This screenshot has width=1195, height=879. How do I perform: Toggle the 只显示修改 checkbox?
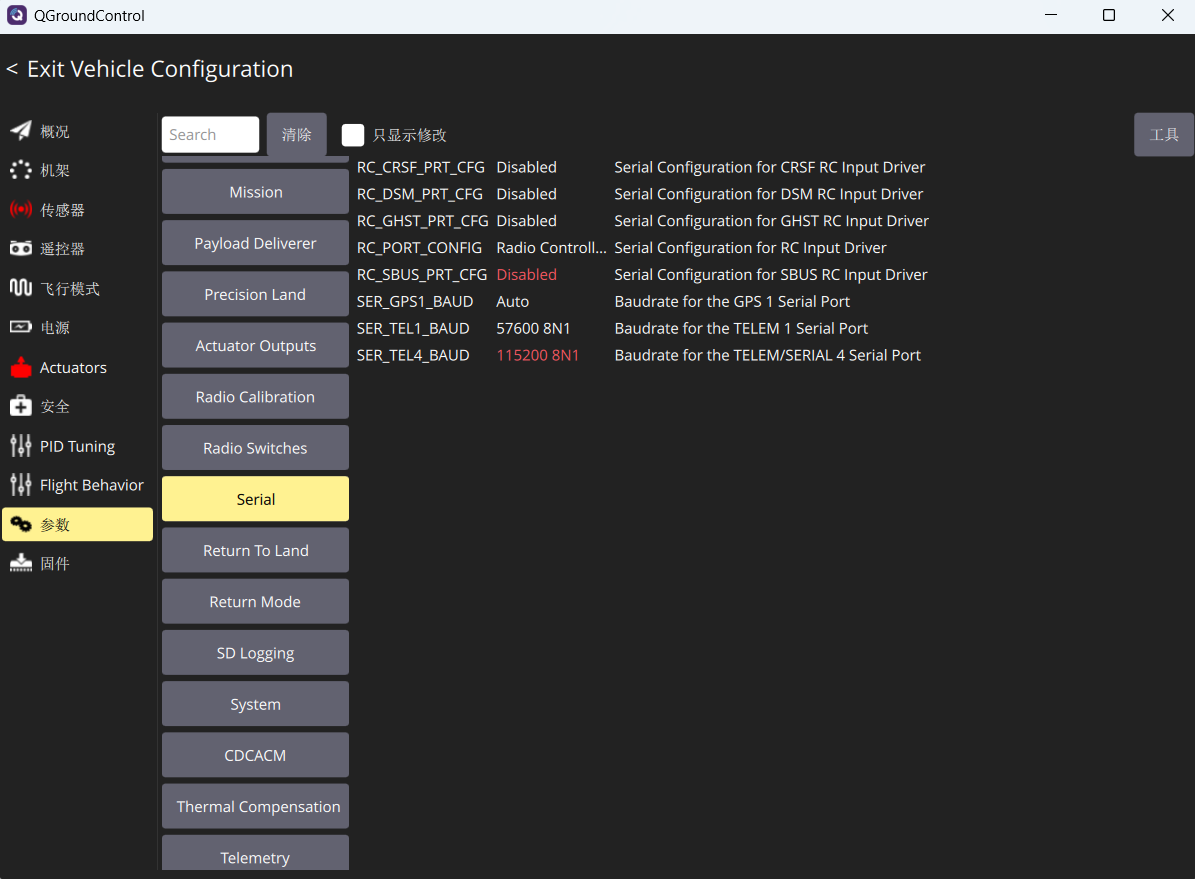(x=353, y=135)
